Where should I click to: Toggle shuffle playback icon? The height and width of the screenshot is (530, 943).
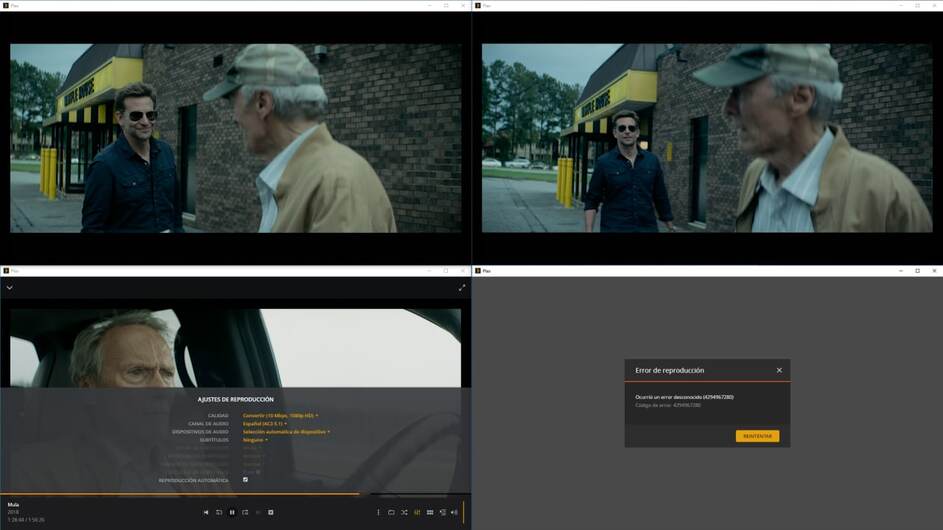click(404, 512)
